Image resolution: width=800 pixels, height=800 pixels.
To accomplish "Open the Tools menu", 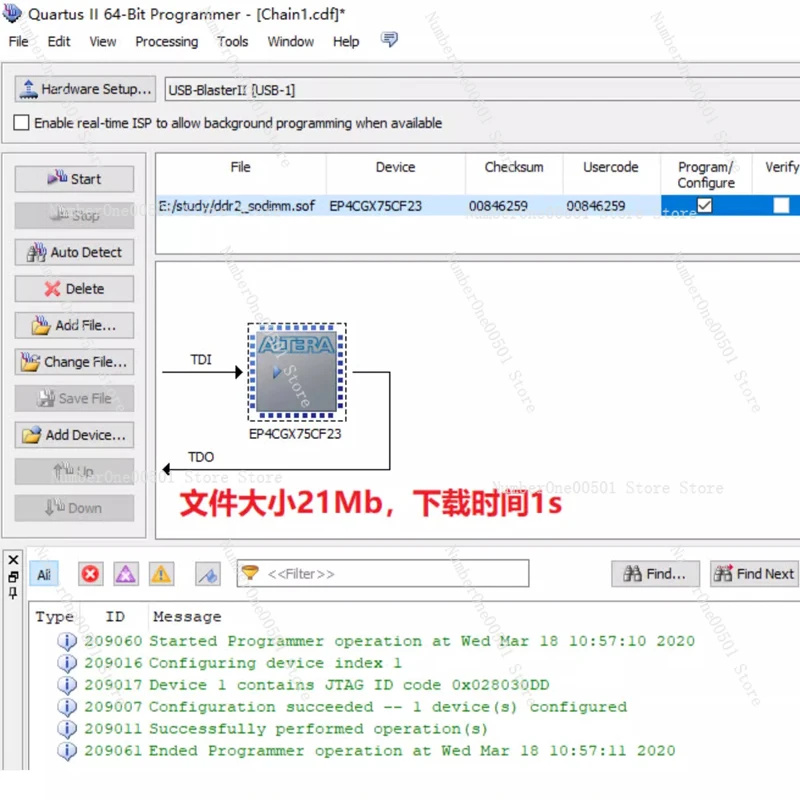I will click(233, 41).
